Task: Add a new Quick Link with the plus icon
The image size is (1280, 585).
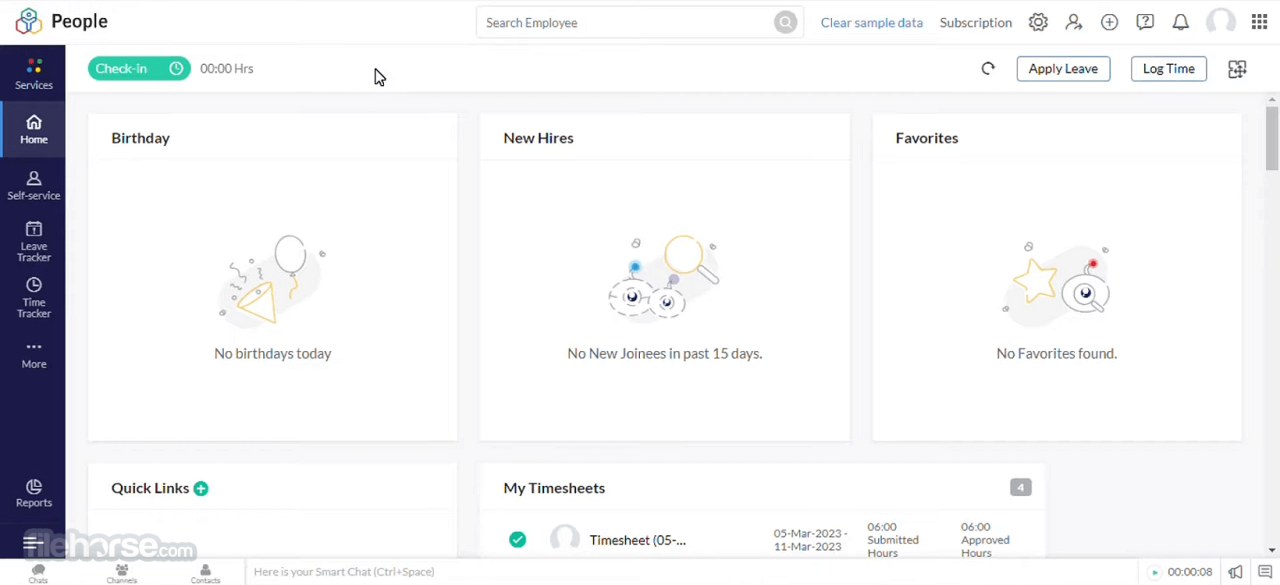Action: click(x=200, y=488)
